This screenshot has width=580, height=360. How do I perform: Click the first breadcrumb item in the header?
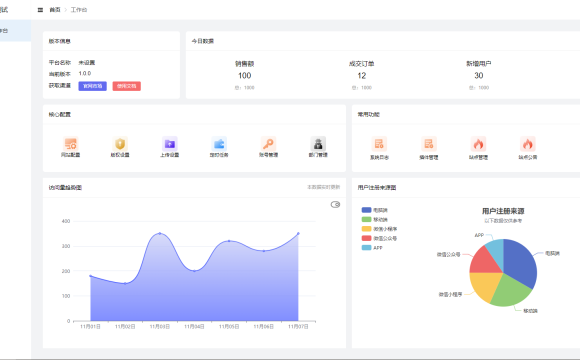(x=55, y=10)
